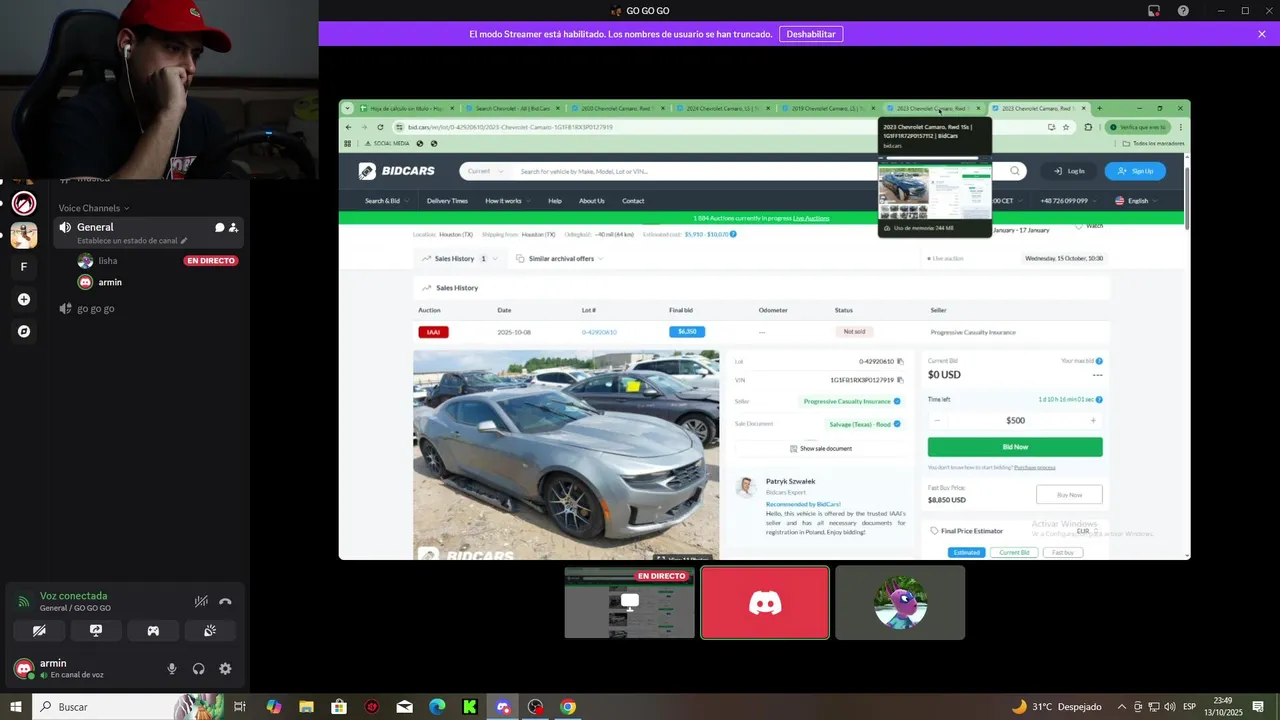This screenshot has height=720, width=1280.
Task: Select the Current Bid price option
Action: [1014, 552]
